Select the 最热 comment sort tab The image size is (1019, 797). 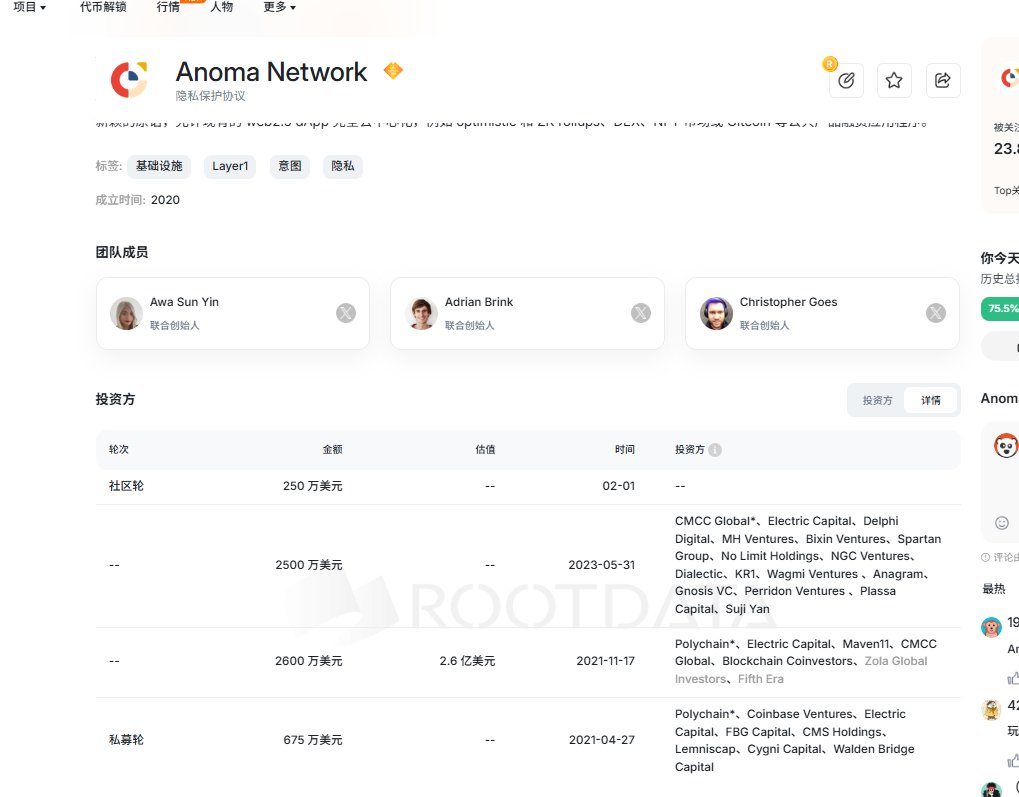click(994, 589)
